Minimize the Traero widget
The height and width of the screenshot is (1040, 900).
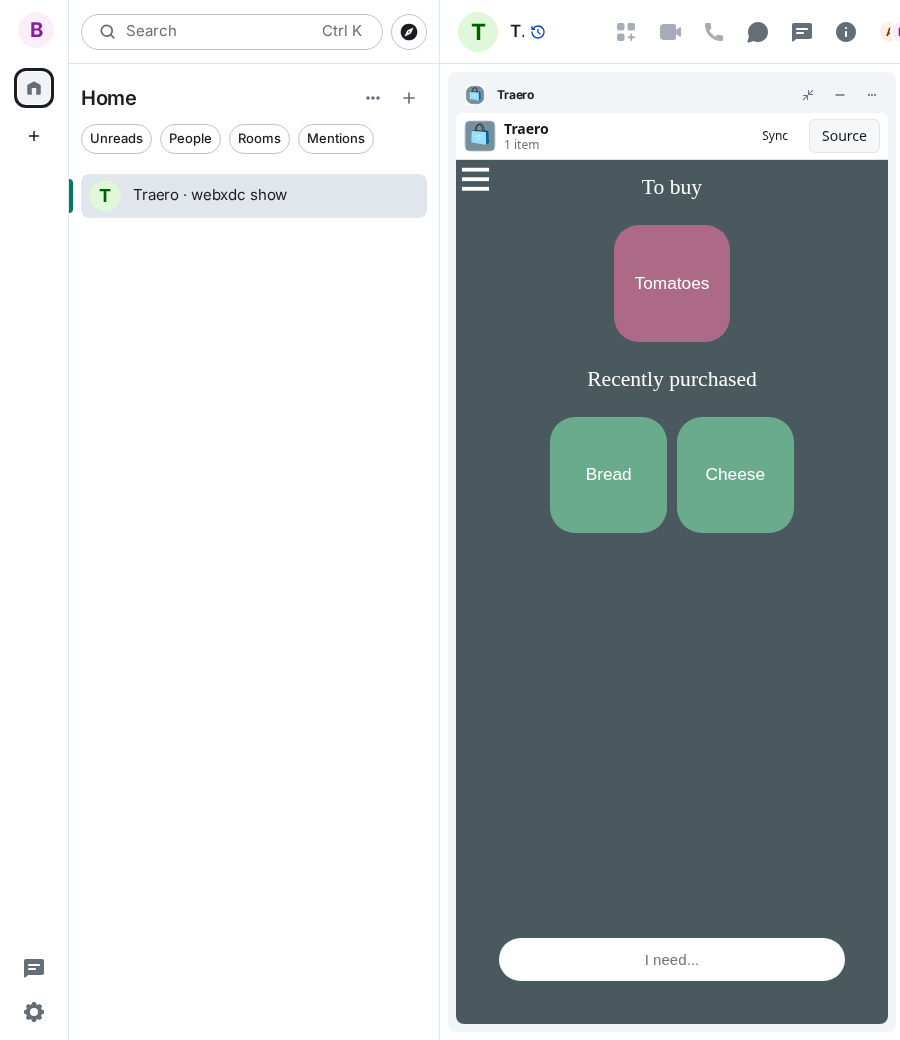[840, 95]
